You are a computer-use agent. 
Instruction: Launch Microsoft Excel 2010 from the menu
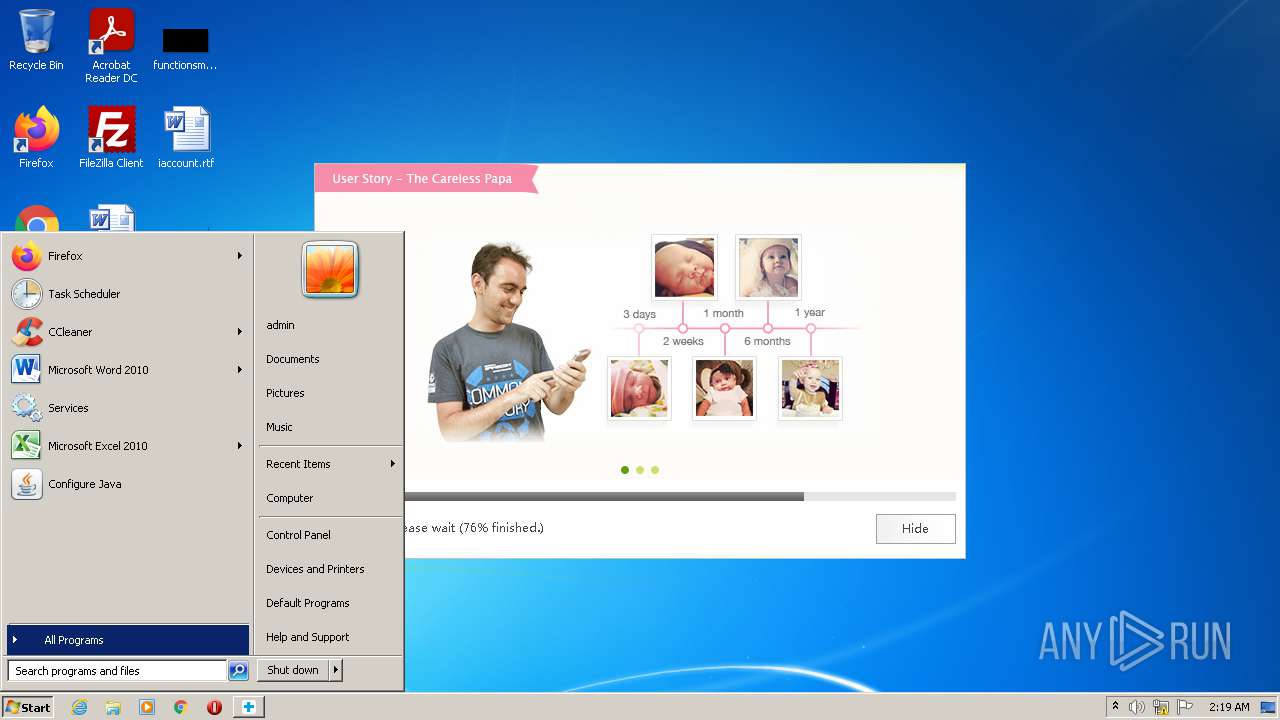pyautogui.click(x=126, y=446)
